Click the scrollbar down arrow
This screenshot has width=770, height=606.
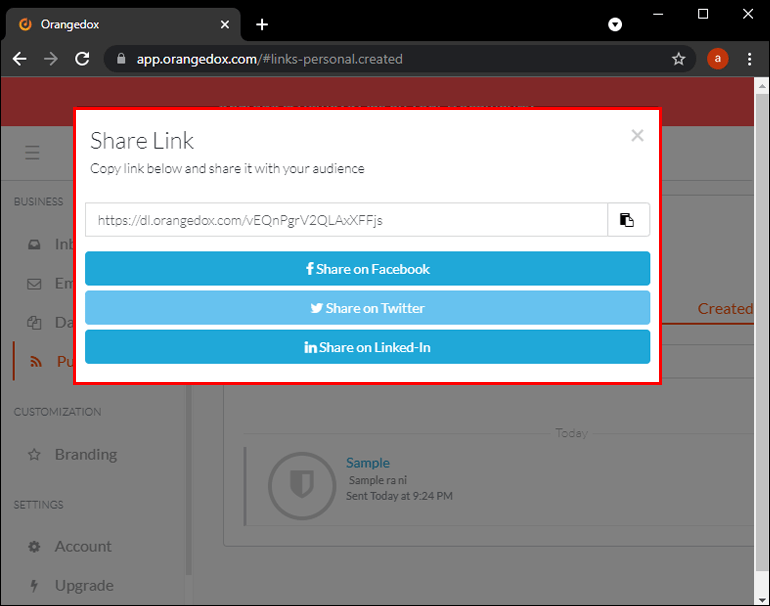[x=762, y=600]
